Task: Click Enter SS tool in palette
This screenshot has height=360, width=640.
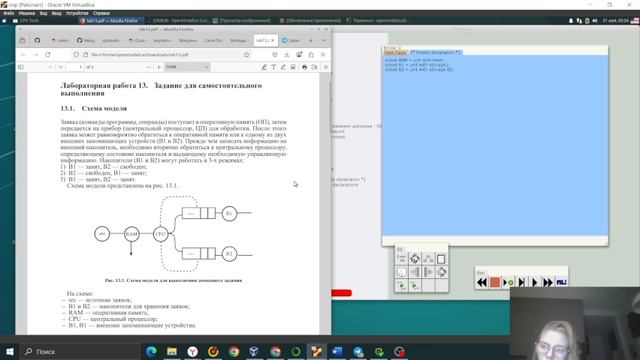Action: (x=402, y=259)
